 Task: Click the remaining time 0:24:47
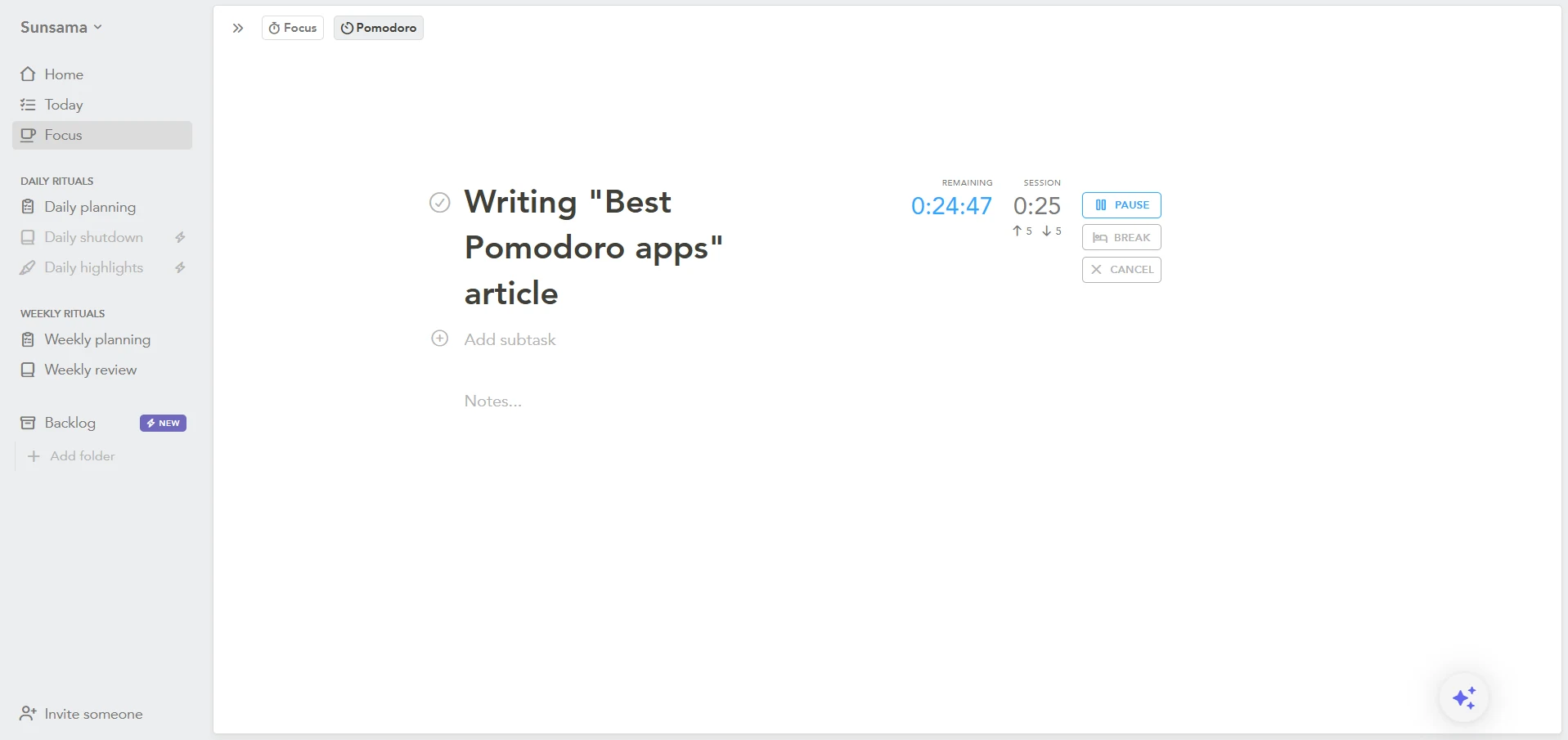[x=951, y=206]
